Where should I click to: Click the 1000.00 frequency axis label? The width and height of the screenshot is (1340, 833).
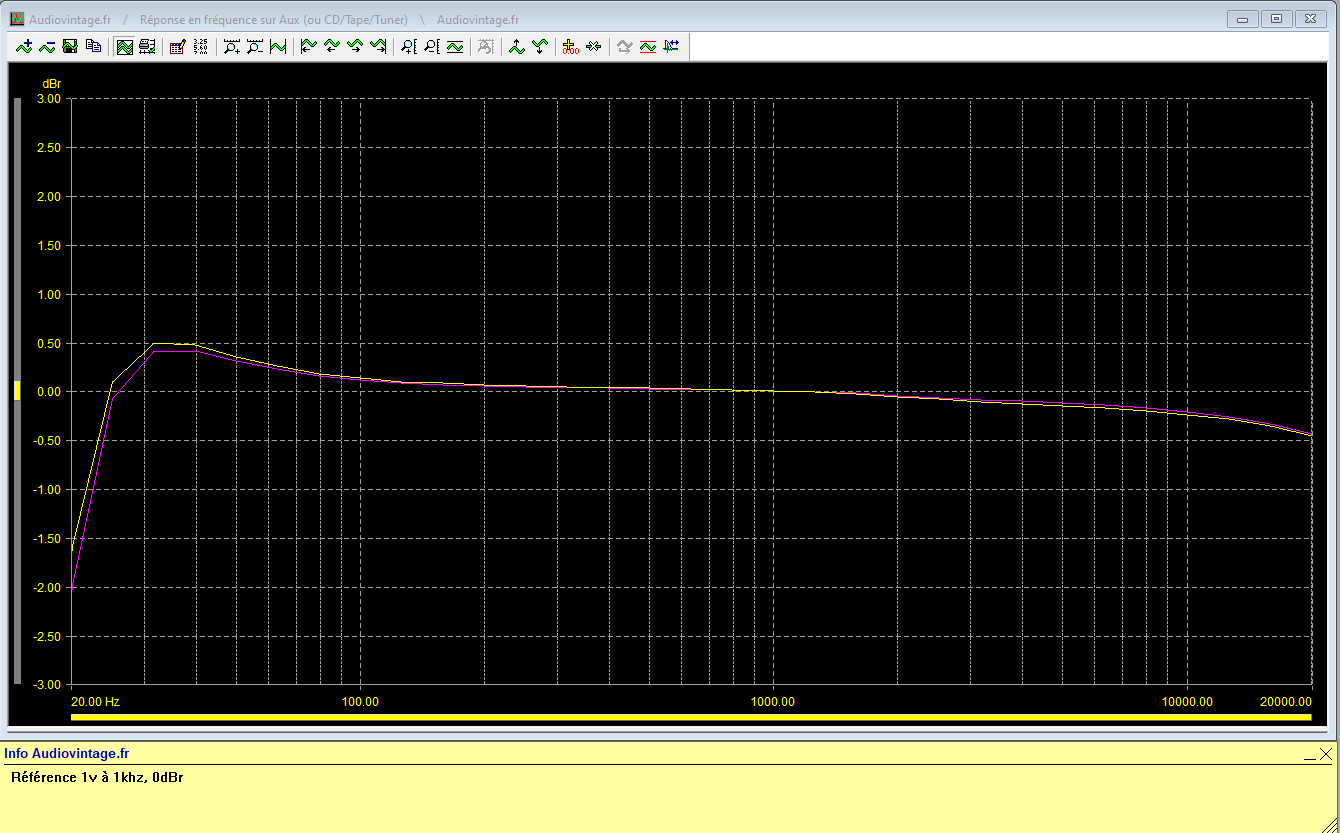click(x=773, y=702)
